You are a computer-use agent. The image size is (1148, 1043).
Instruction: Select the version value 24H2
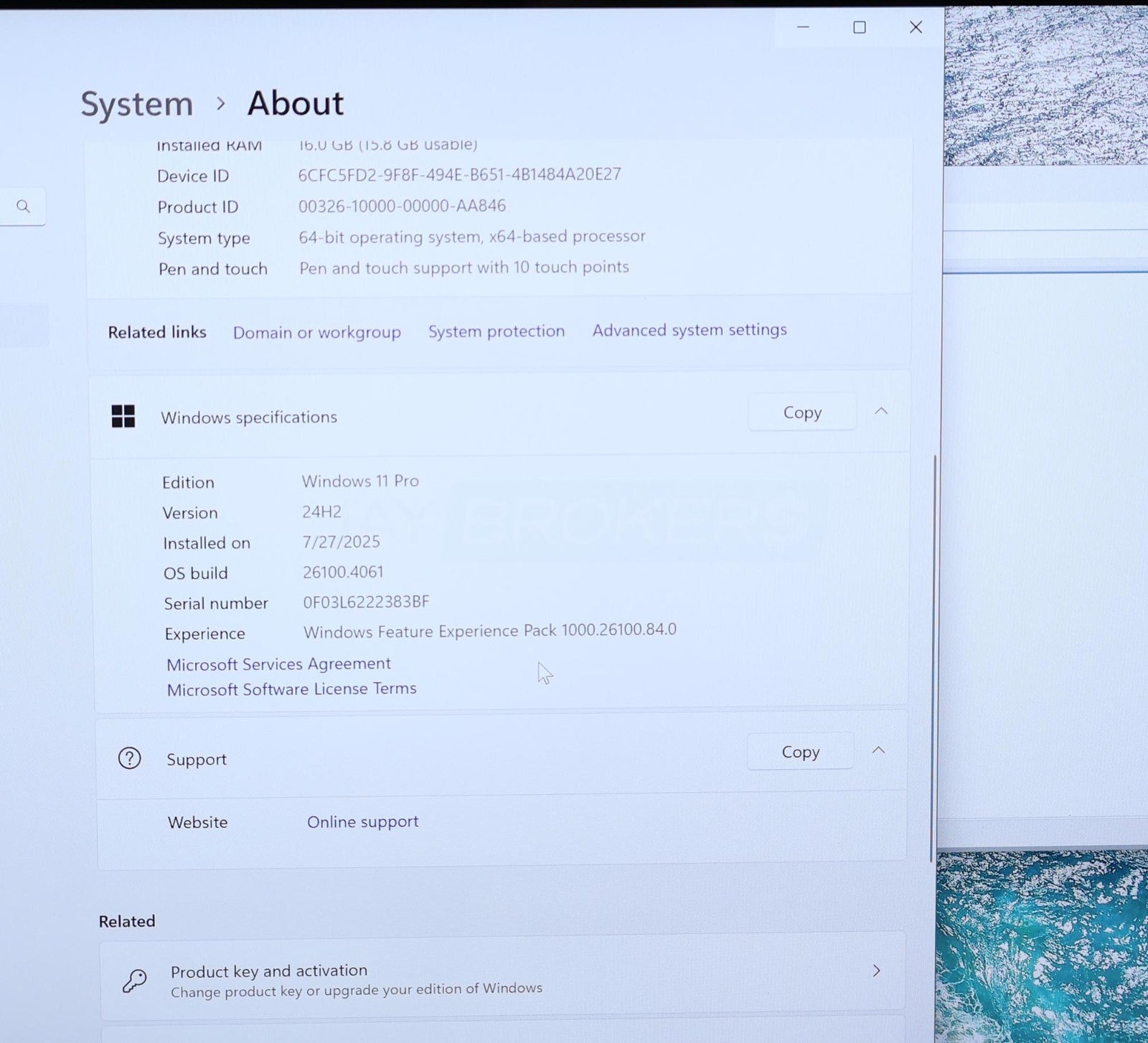click(x=321, y=511)
